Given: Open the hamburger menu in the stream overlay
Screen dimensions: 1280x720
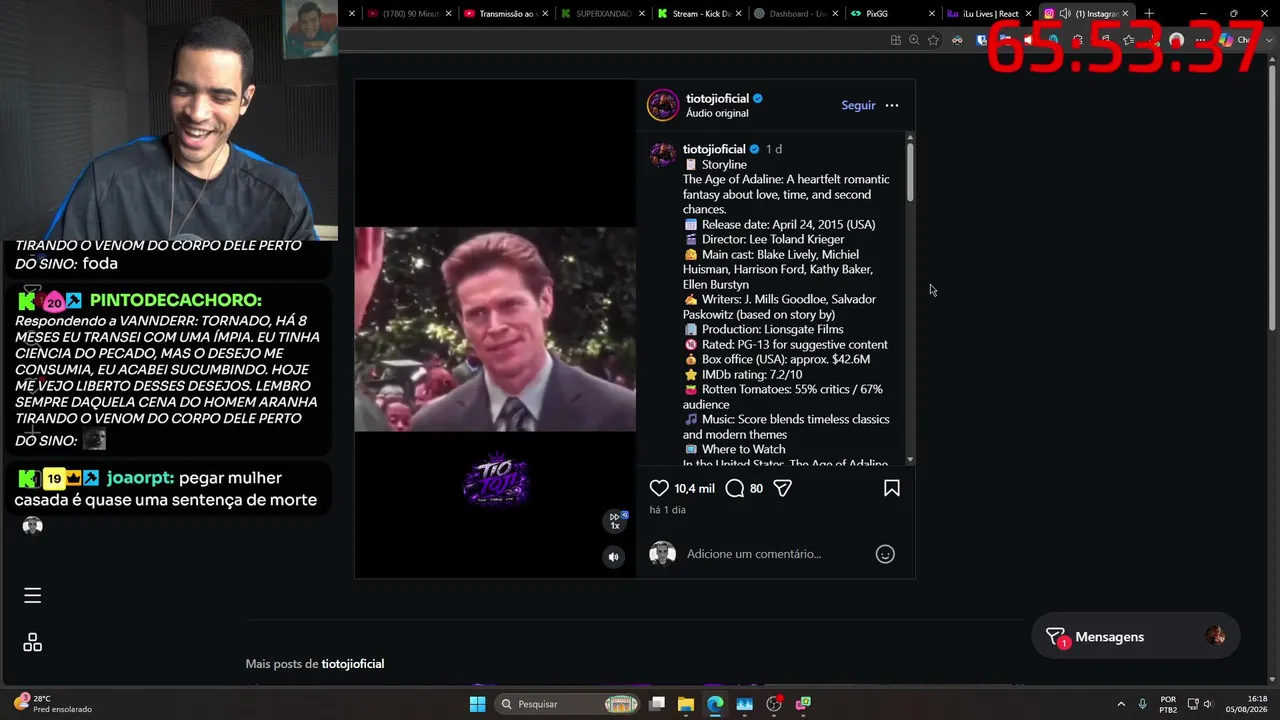Looking at the screenshot, I should pos(32,596).
